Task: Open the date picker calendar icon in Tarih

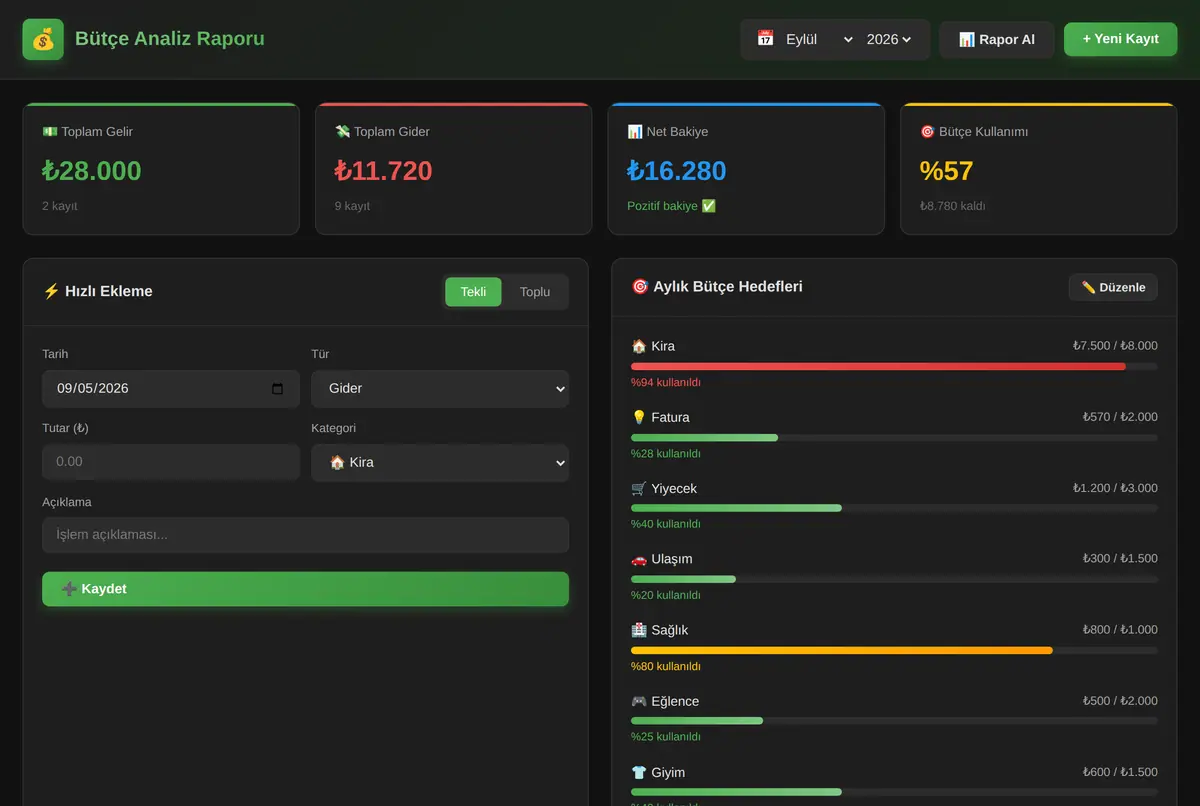Action: pyautogui.click(x=278, y=389)
